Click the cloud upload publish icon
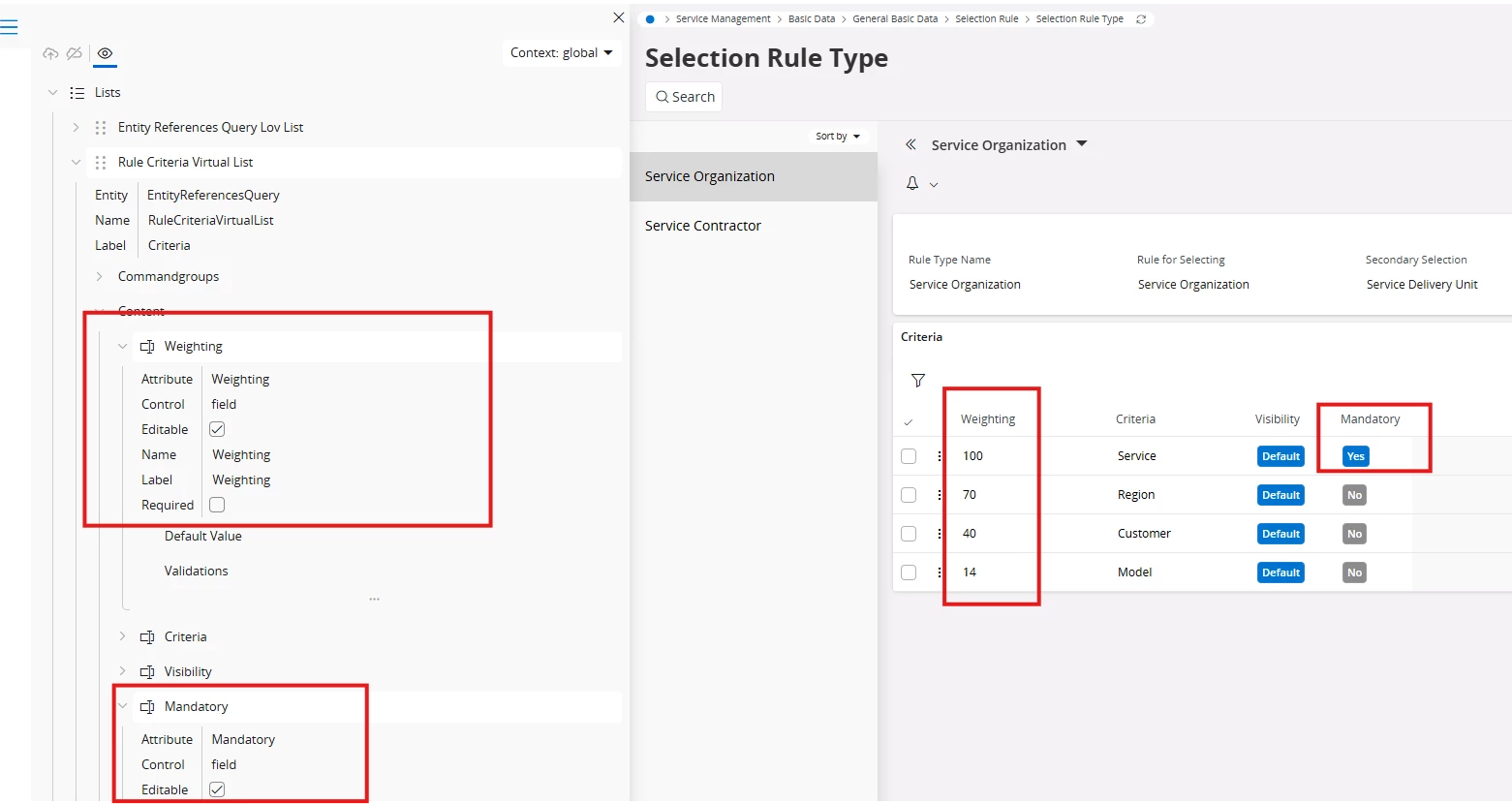This screenshot has height=804, width=1512. [50, 54]
